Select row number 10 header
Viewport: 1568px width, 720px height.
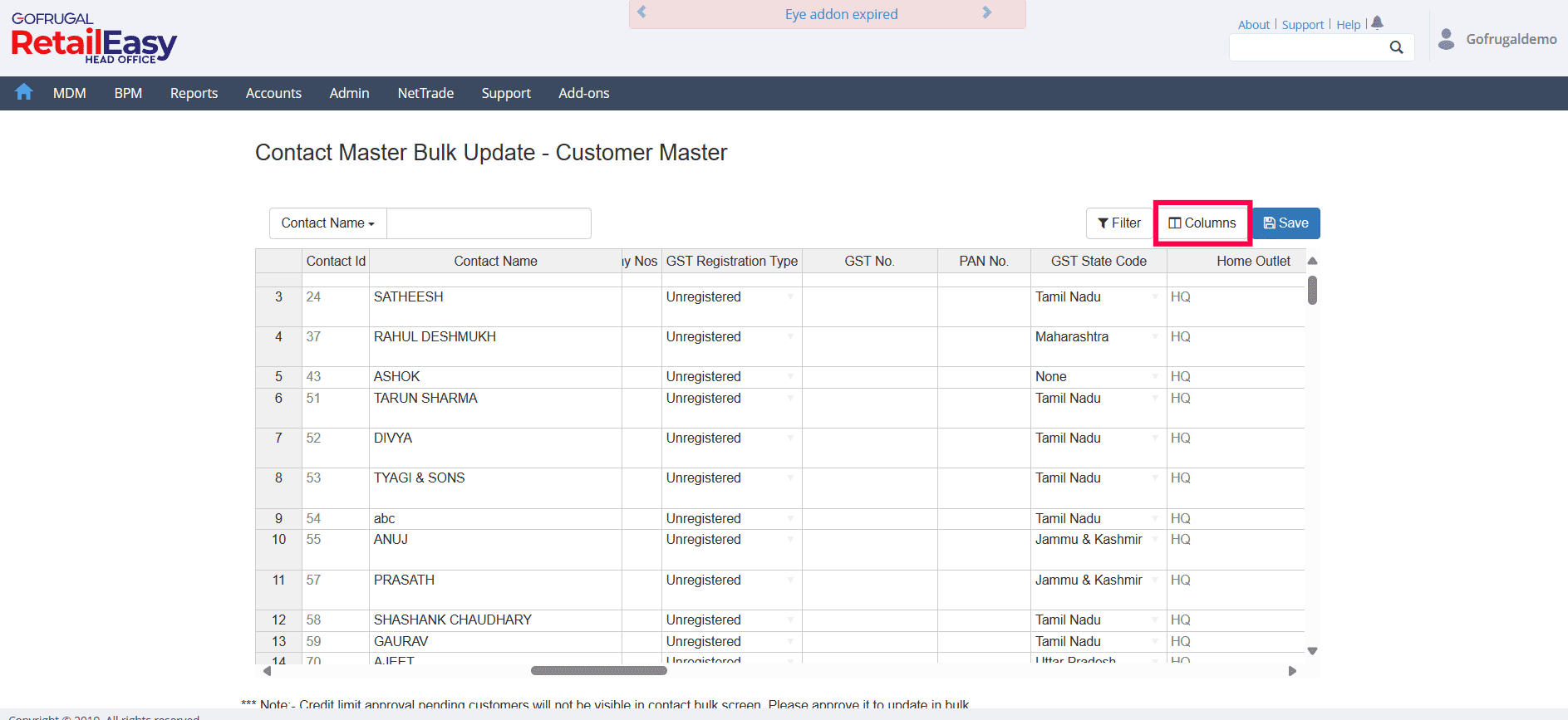click(278, 549)
